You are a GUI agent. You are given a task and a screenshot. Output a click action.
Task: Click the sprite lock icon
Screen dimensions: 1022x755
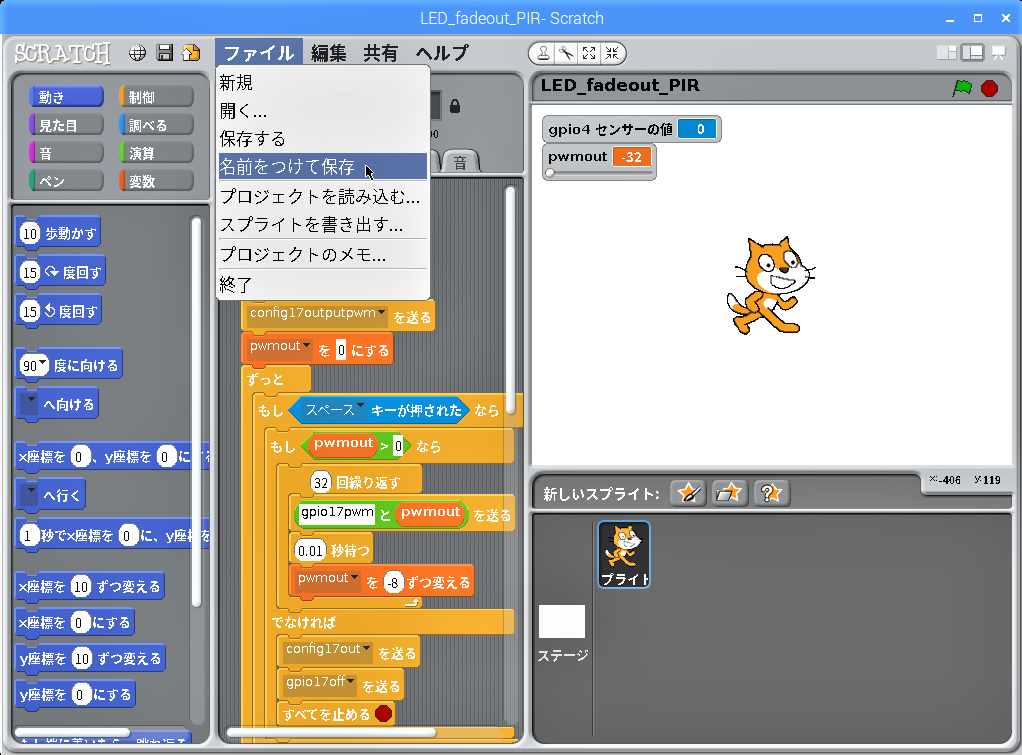[x=455, y=106]
